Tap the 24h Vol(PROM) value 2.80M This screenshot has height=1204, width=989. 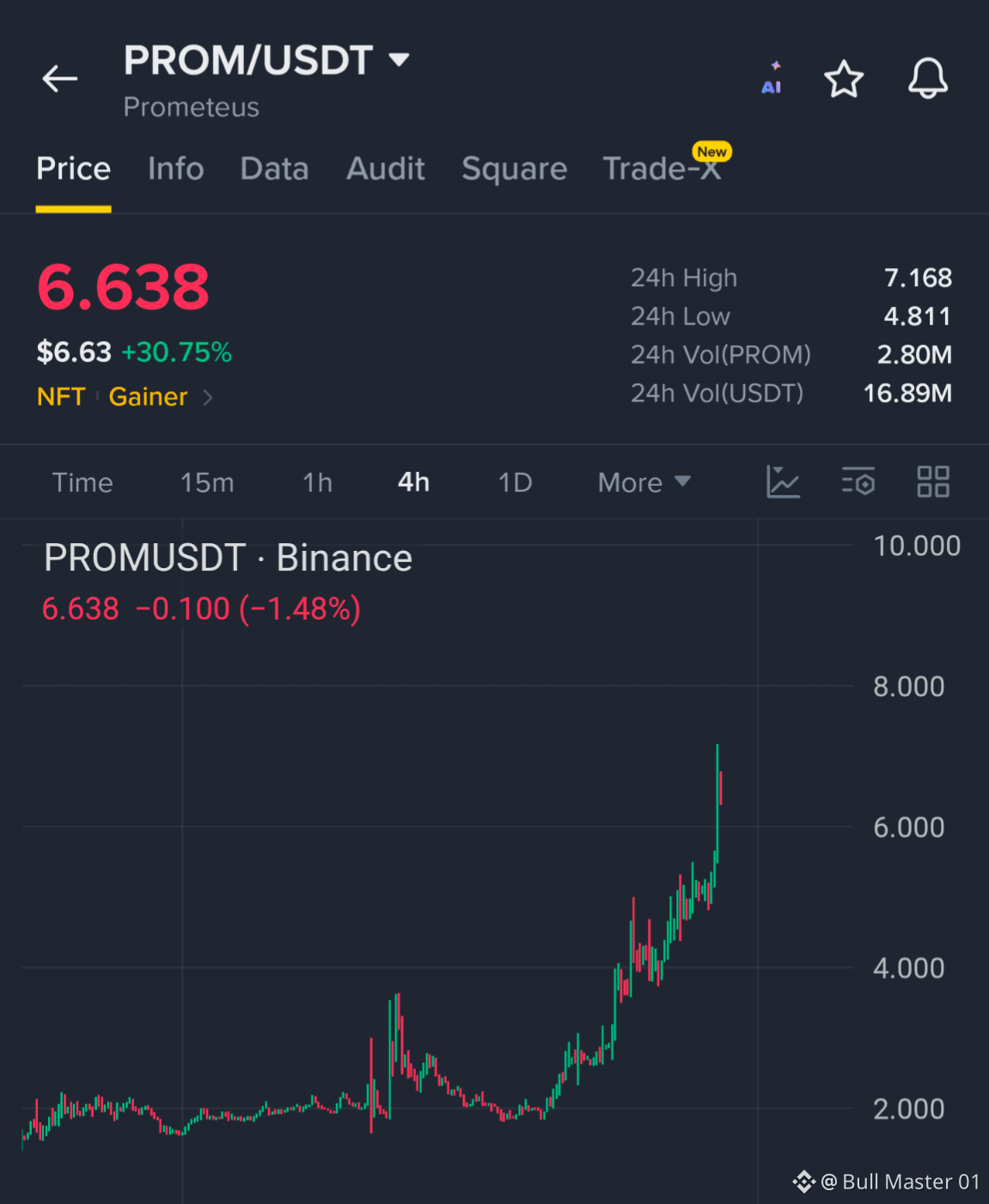[x=914, y=354]
